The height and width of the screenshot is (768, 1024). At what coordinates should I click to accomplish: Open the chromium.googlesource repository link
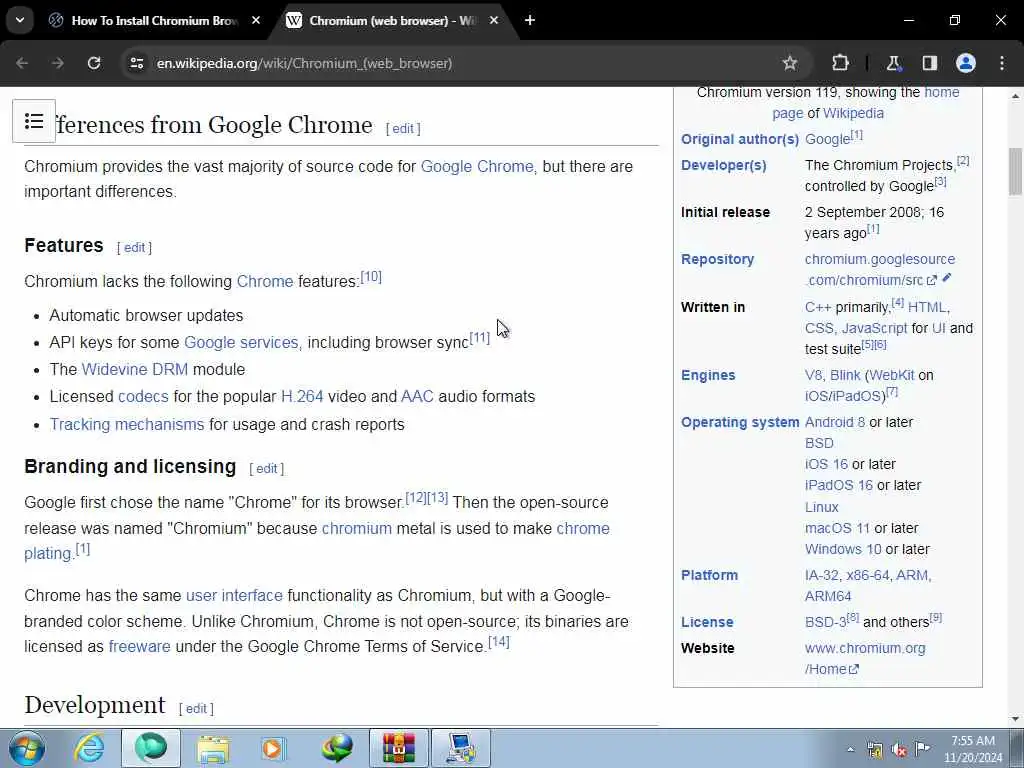(x=880, y=270)
